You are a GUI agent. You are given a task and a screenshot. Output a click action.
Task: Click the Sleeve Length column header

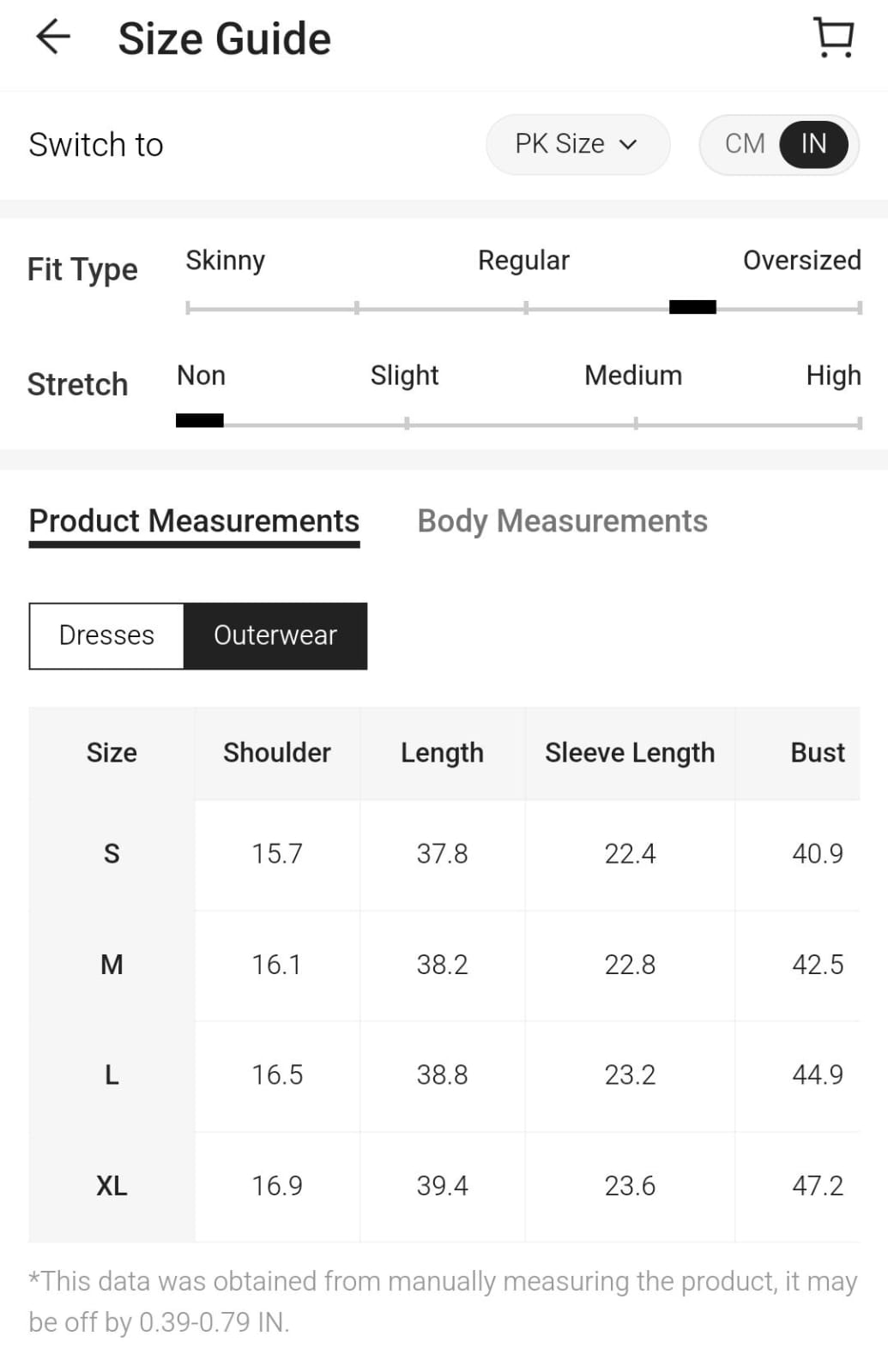[630, 753]
